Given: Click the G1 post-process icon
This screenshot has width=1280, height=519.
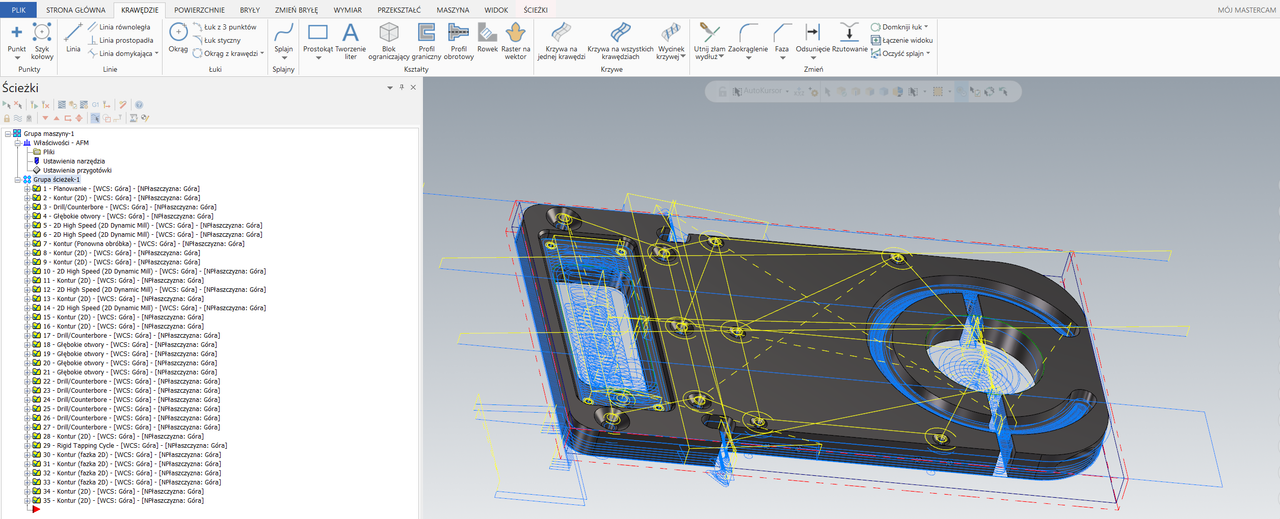Looking at the screenshot, I should click(95, 105).
